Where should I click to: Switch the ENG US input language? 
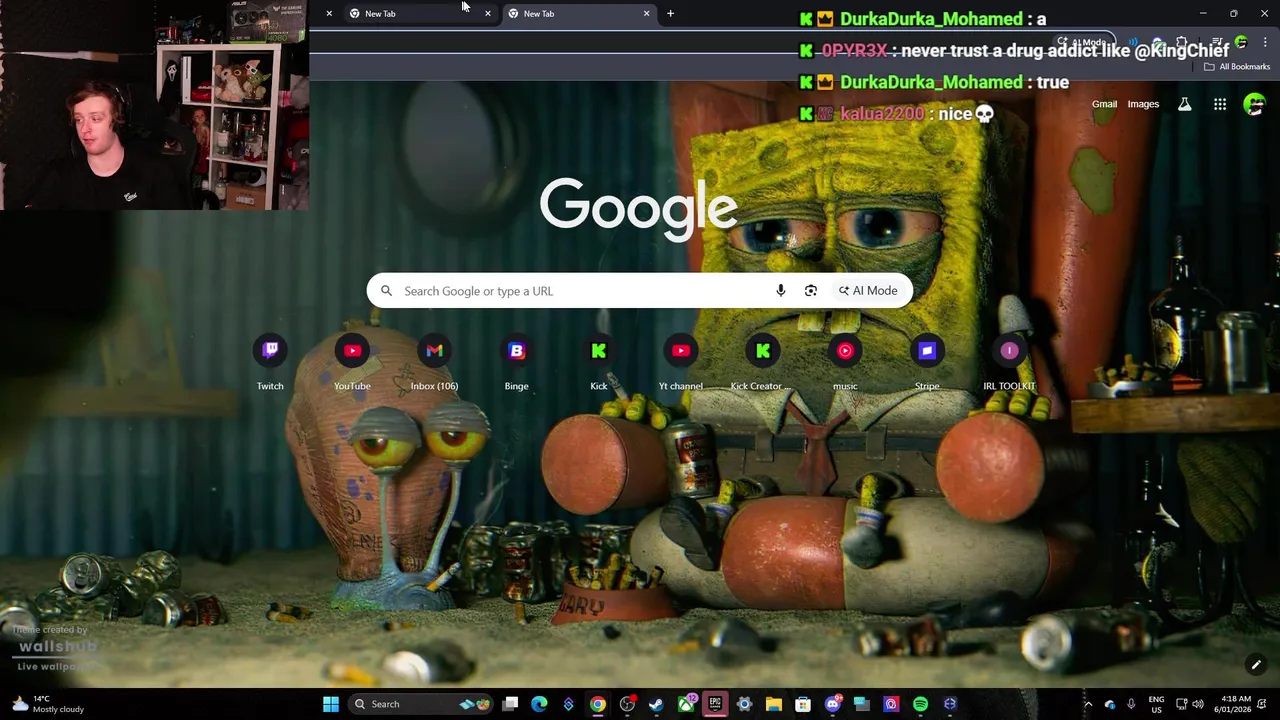(x=1156, y=704)
